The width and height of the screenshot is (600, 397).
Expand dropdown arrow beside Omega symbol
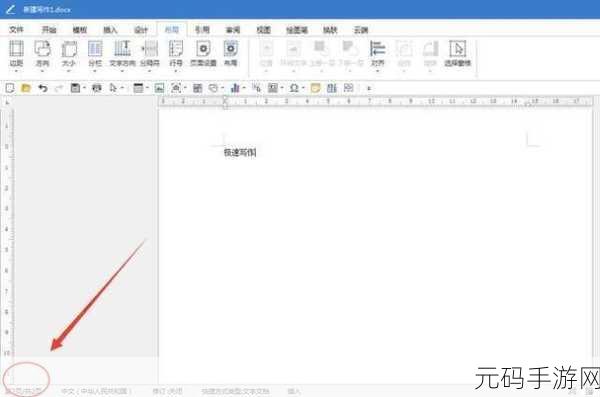(x=303, y=88)
